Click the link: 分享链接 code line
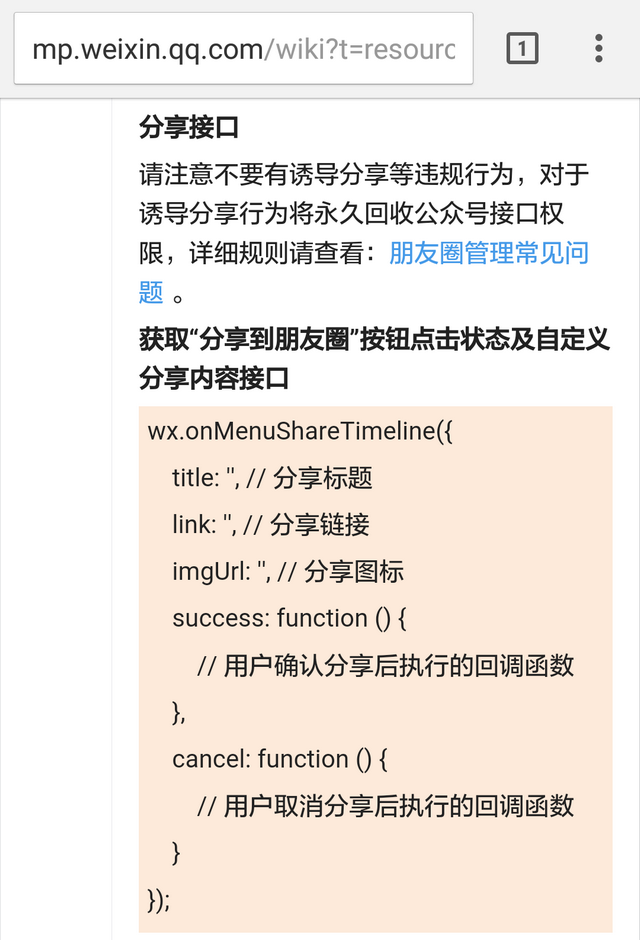Image resolution: width=640 pixels, height=940 pixels. pyautogui.click(x=271, y=524)
